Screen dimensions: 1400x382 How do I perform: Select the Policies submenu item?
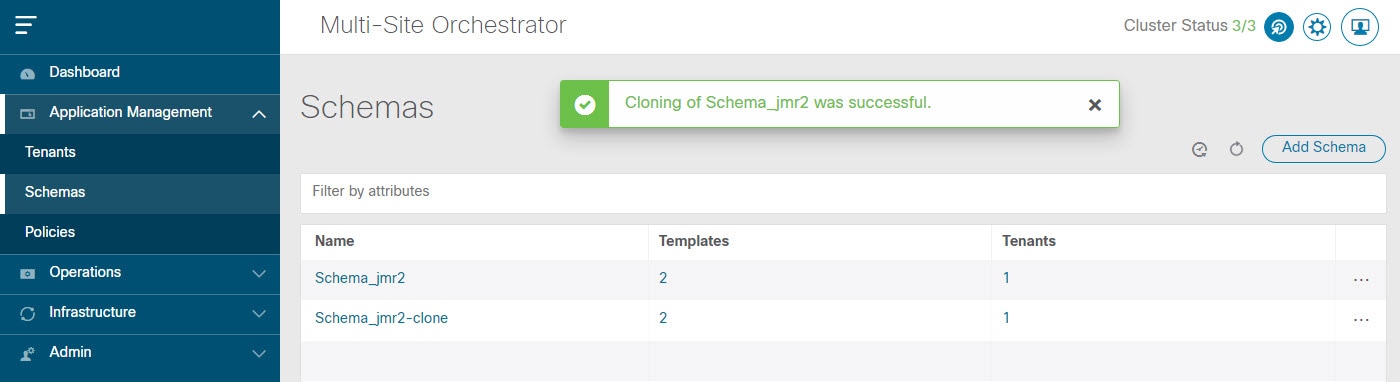[140, 232]
